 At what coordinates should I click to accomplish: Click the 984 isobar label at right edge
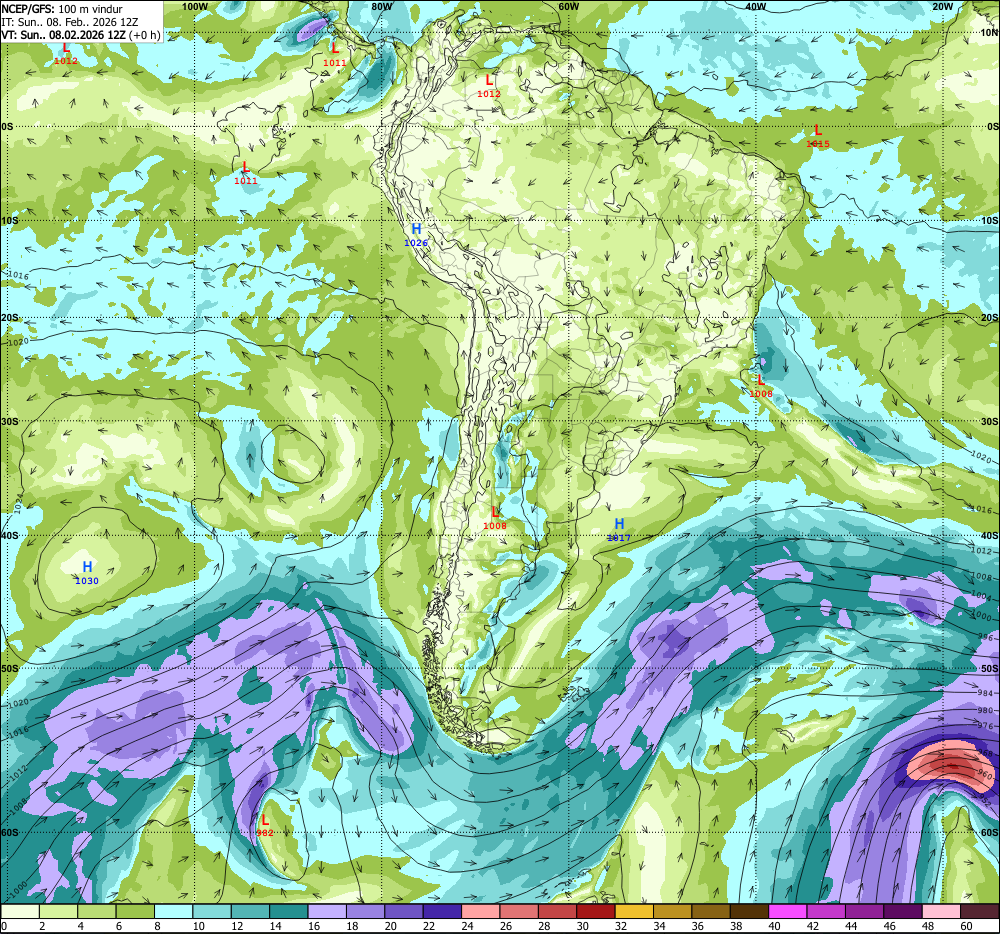985,692
